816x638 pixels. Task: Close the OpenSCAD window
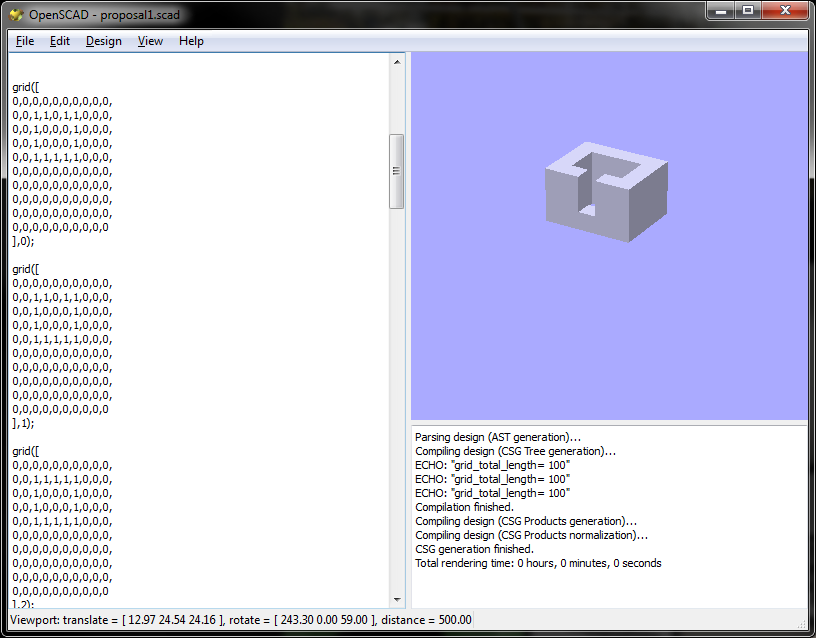(x=785, y=11)
